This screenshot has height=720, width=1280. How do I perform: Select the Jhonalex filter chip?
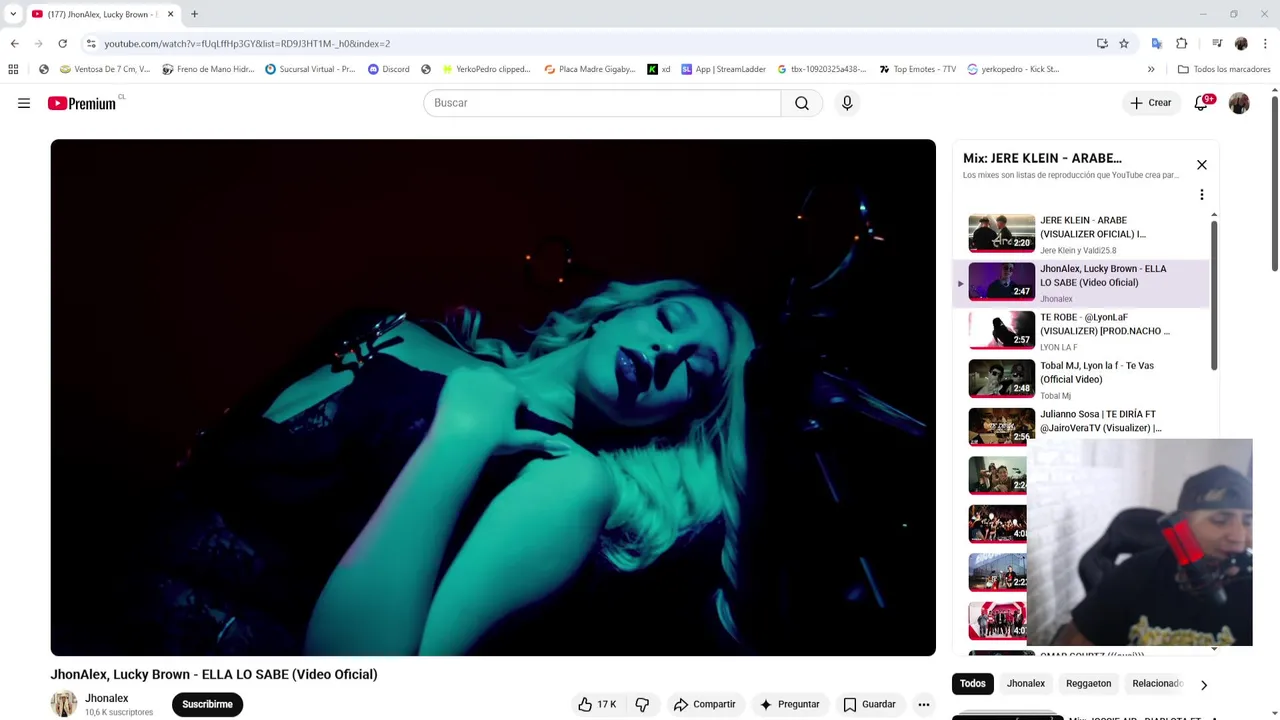(1026, 684)
